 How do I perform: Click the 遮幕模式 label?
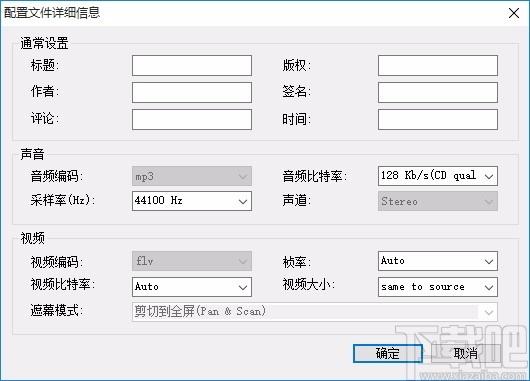(x=57, y=310)
